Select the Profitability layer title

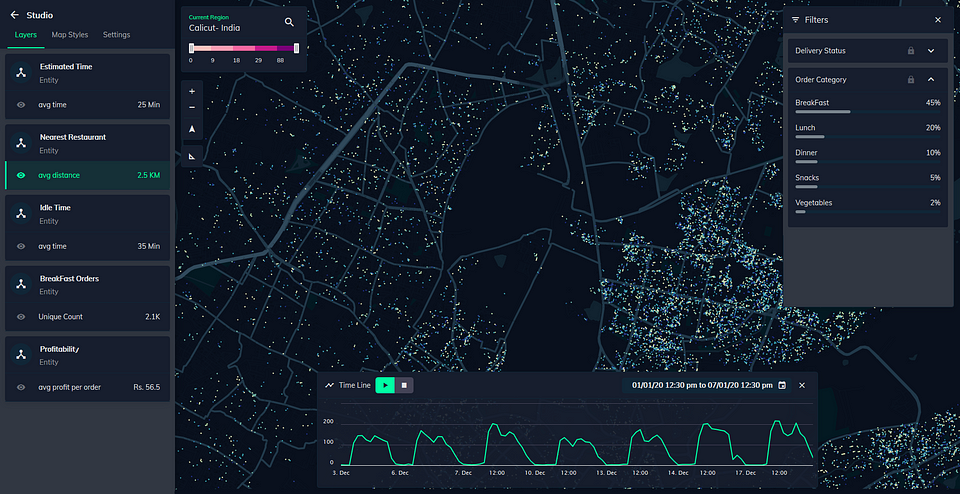(x=59, y=349)
